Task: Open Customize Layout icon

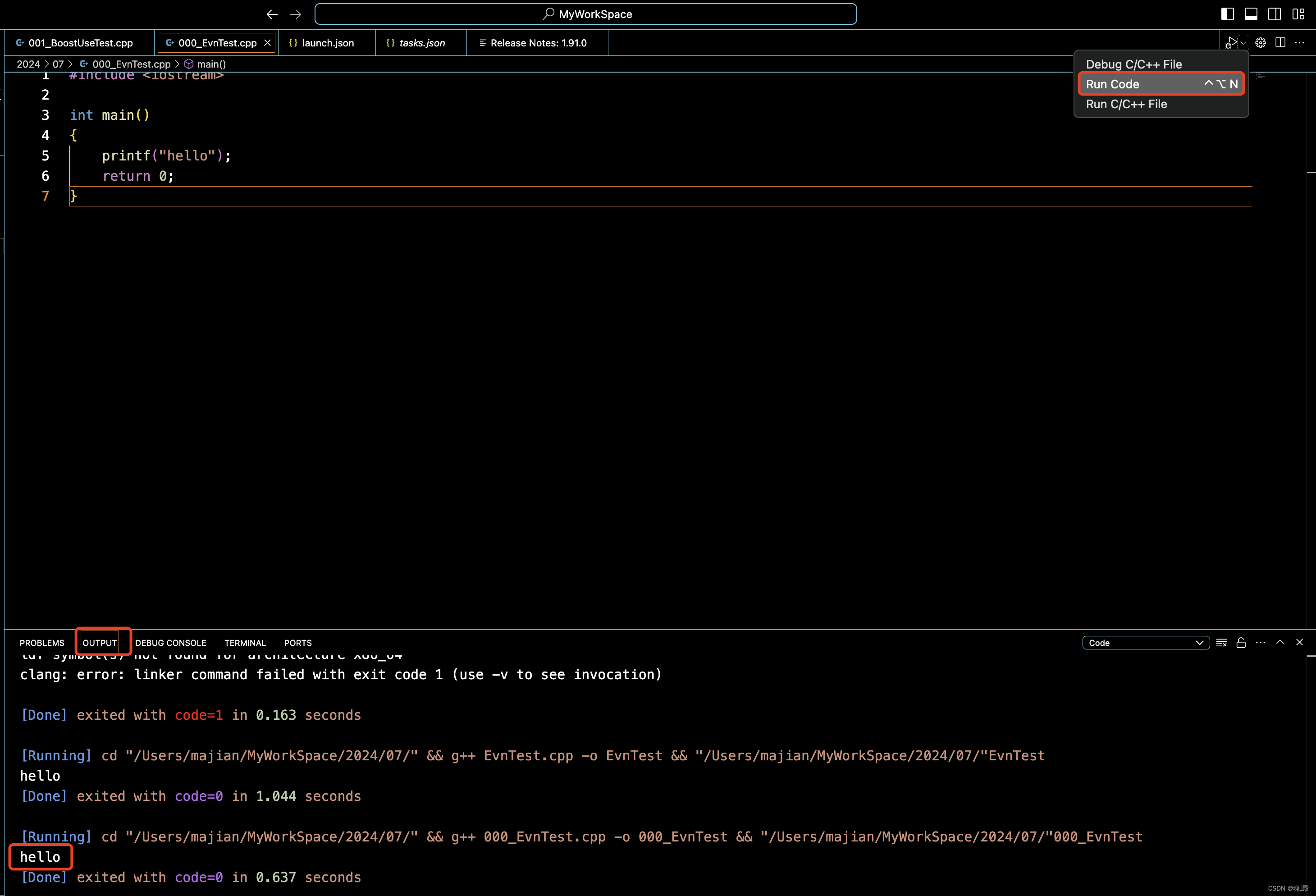Action: tap(1298, 14)
